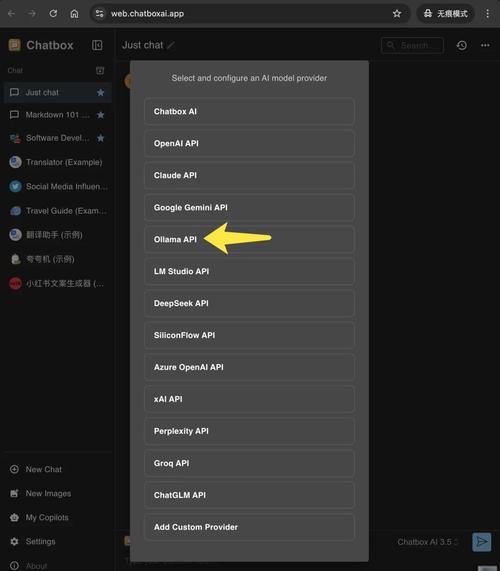500x571 pixels.
Task: Collapse the sidebar with panel icon
Action: coord(97,45)
